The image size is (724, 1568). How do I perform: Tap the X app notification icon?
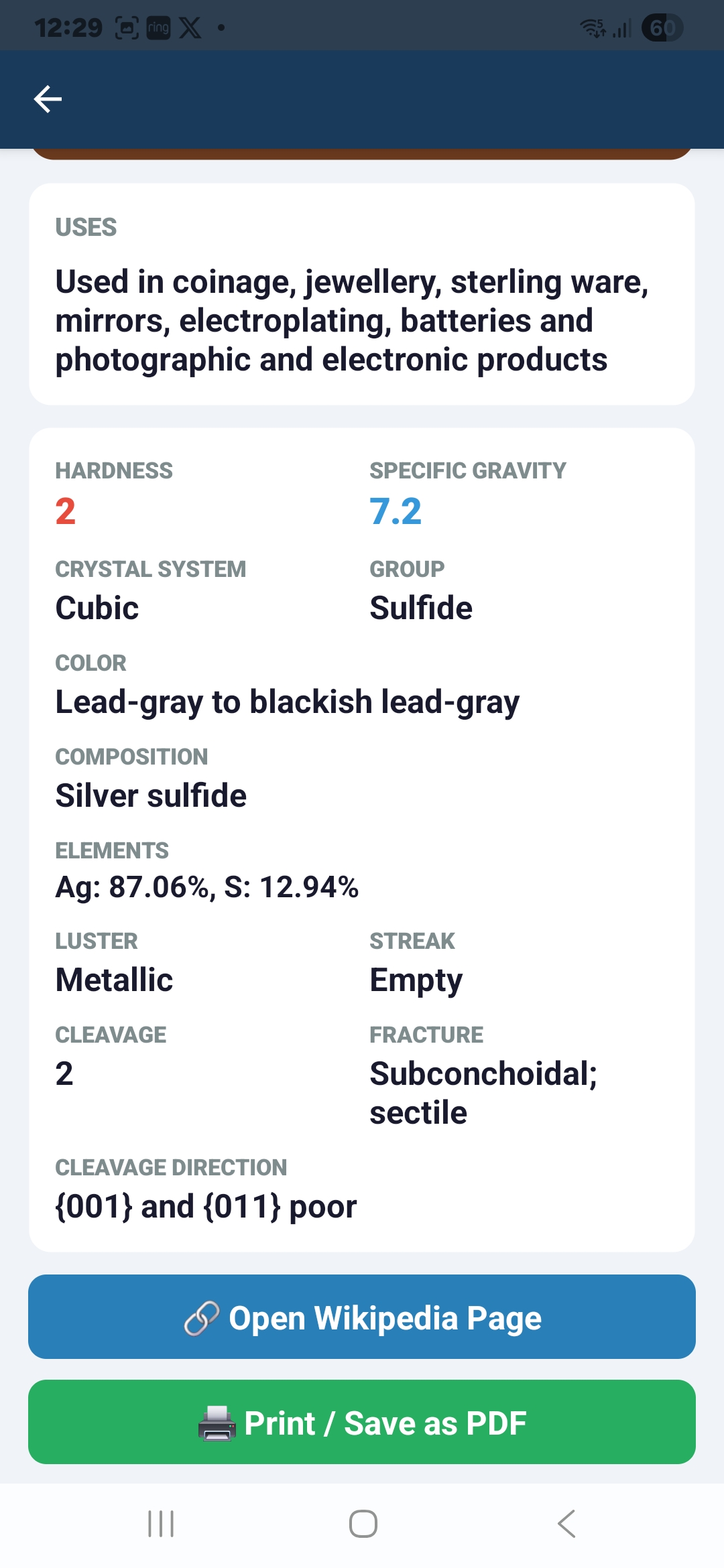[190, 27]
